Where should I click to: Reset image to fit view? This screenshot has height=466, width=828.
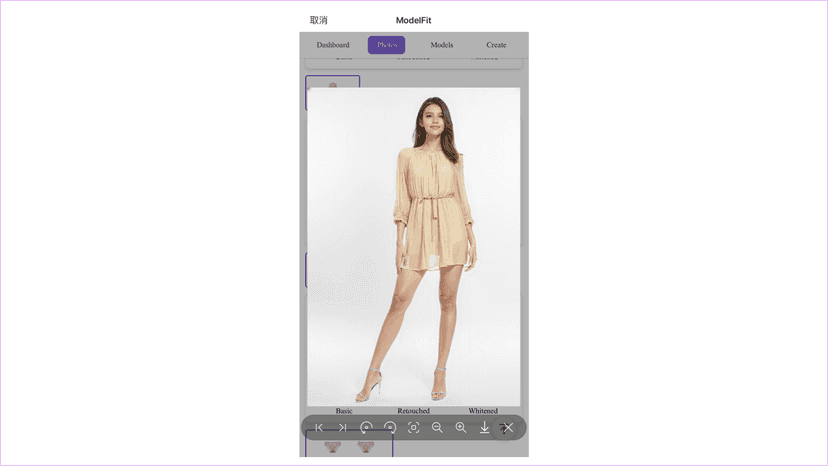point(413,427)
